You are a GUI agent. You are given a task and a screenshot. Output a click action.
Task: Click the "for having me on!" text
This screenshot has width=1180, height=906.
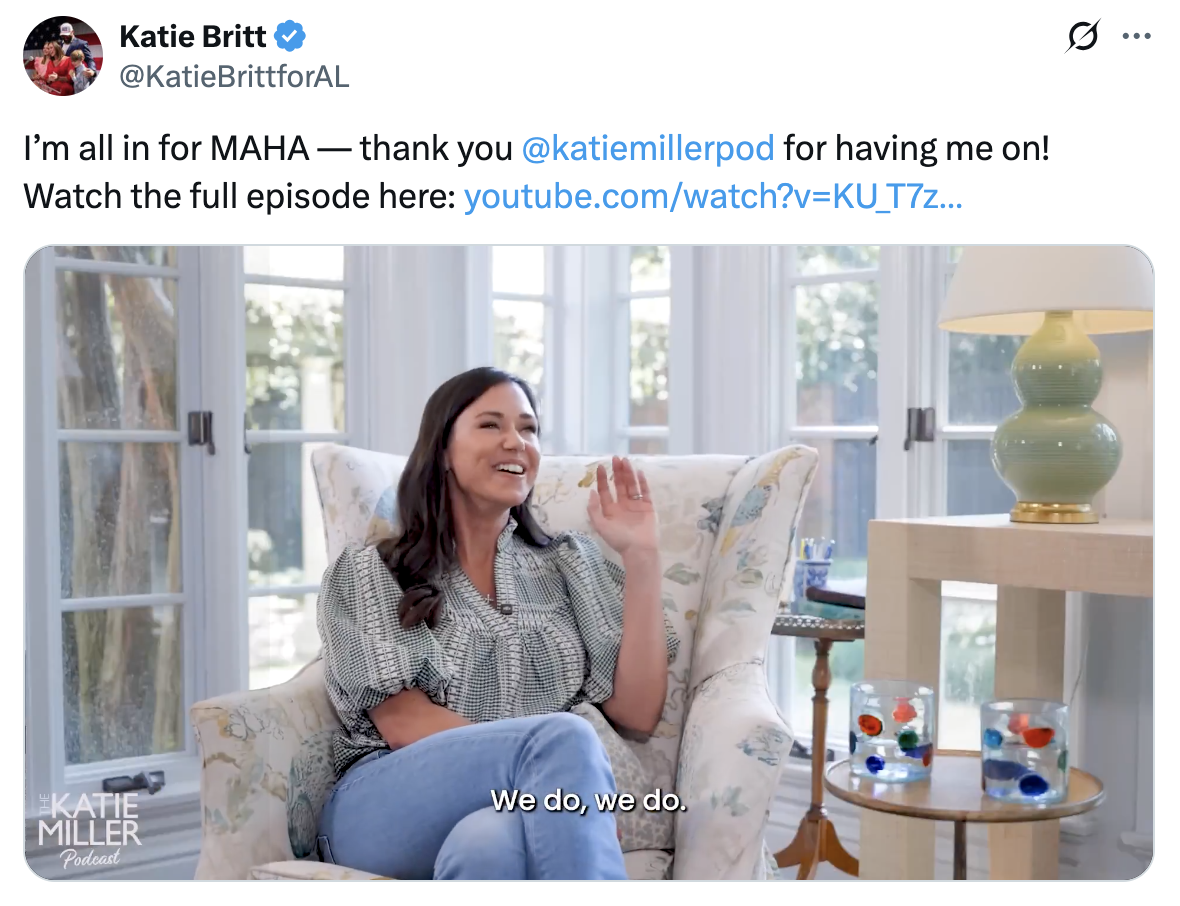click(x=916, y=148)
